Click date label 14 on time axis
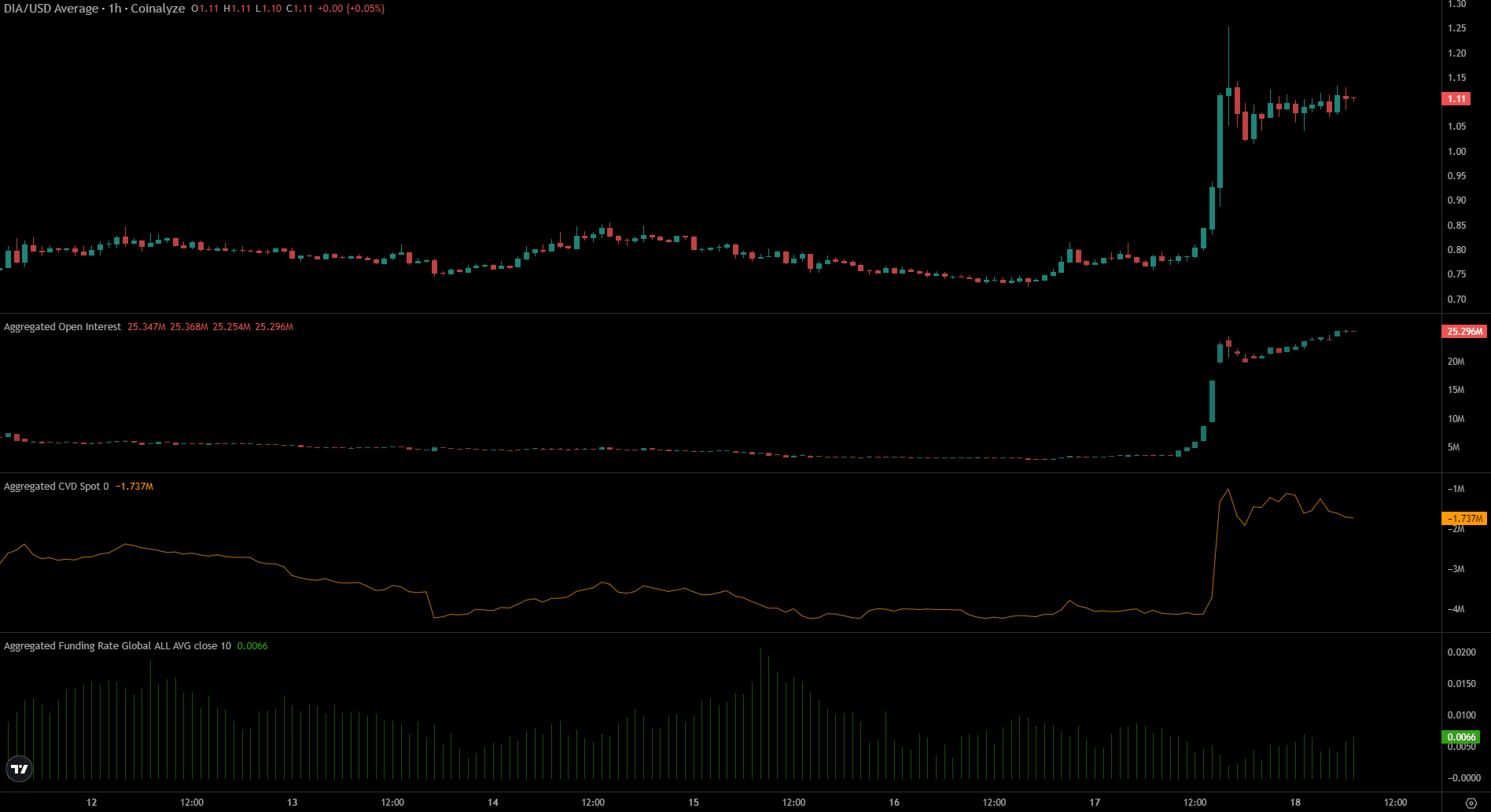 tap(493, 803)
